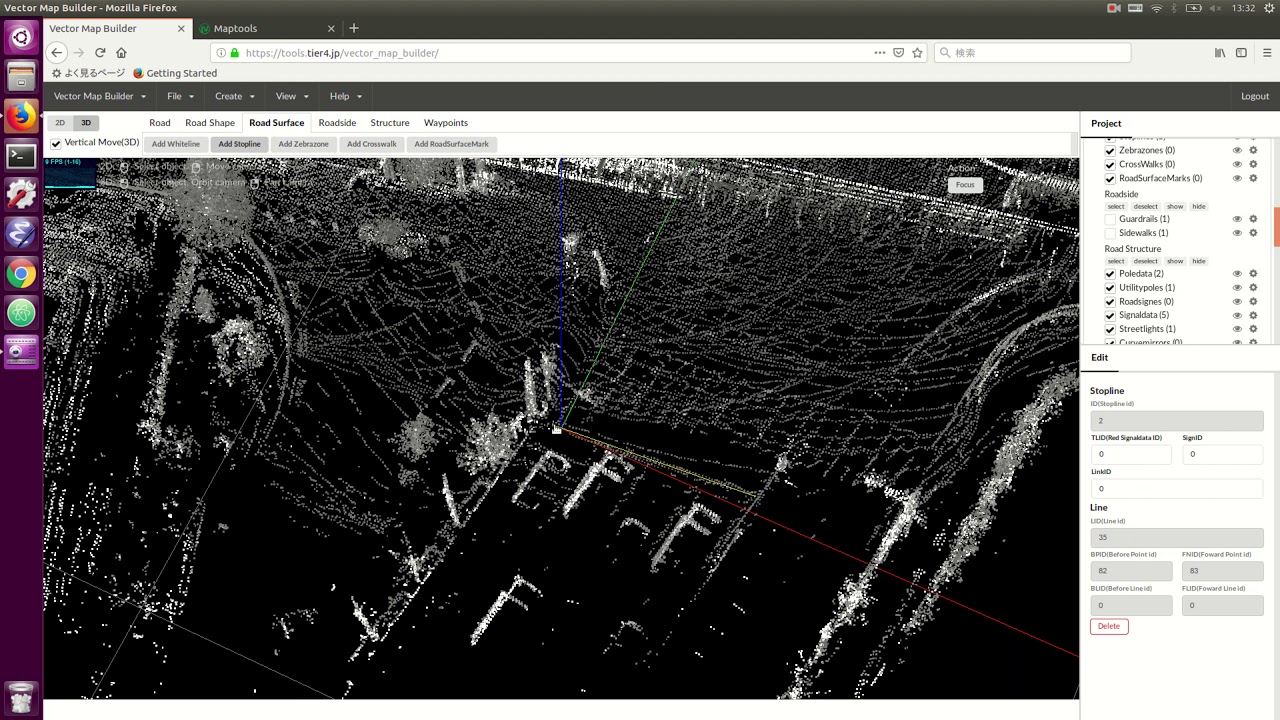Click Logout link
1280x720 pixels.
click(1255, 96)
